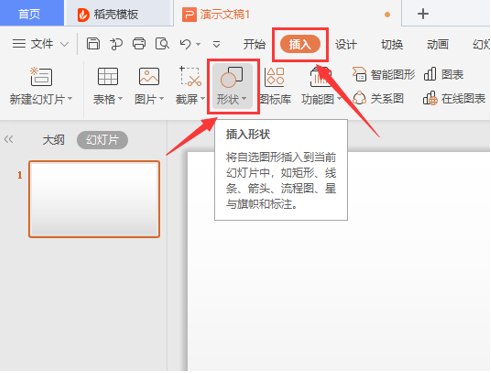
Task: Select slide 1 thumbnail
Action: coord(94,199)
